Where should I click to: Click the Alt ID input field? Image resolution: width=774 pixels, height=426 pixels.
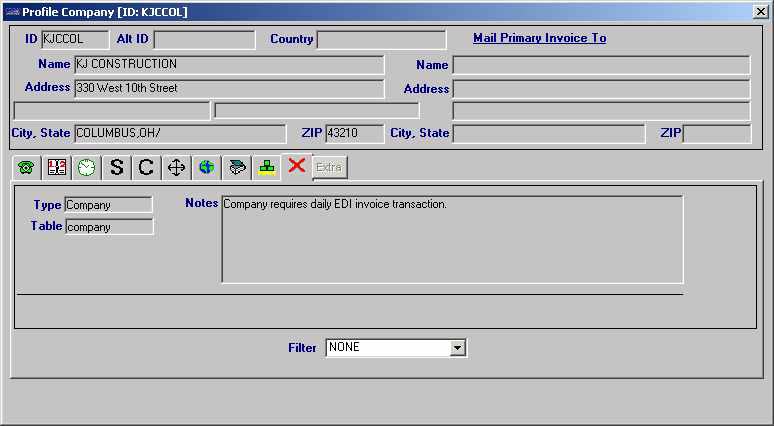204,39
